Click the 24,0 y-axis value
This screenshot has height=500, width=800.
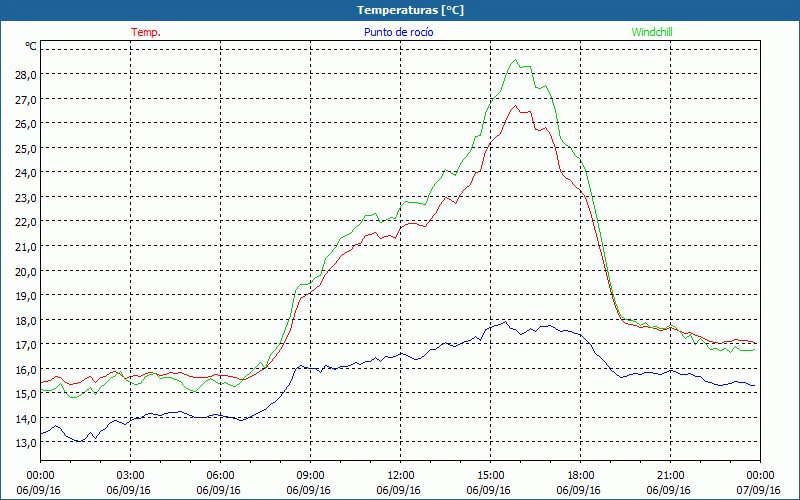(26, 173)
